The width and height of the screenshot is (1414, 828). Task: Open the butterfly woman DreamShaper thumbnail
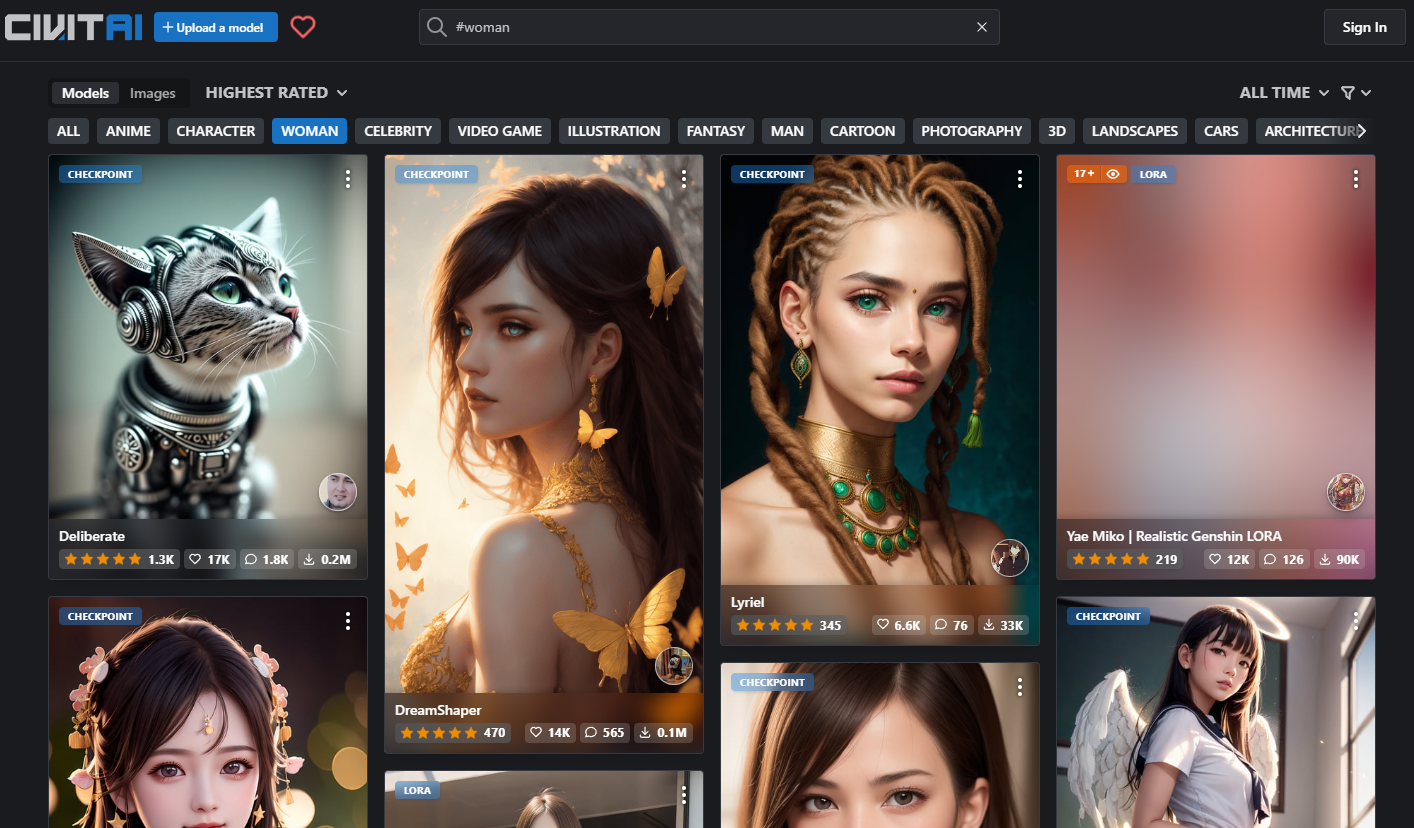pyautogui.click(x=544, y=424)
